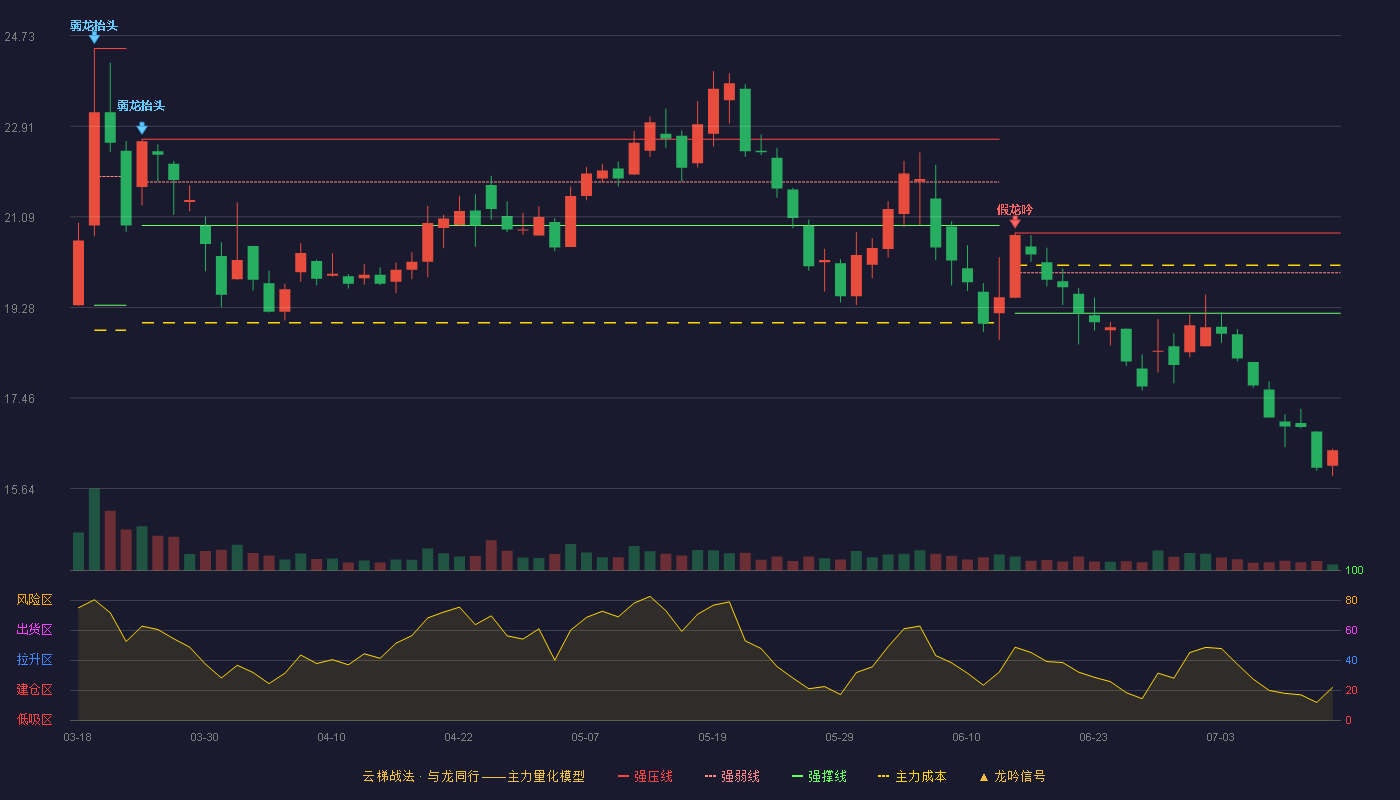Click the 05-19 date label
The image size is (1400, 800).
tap(712, 737)
